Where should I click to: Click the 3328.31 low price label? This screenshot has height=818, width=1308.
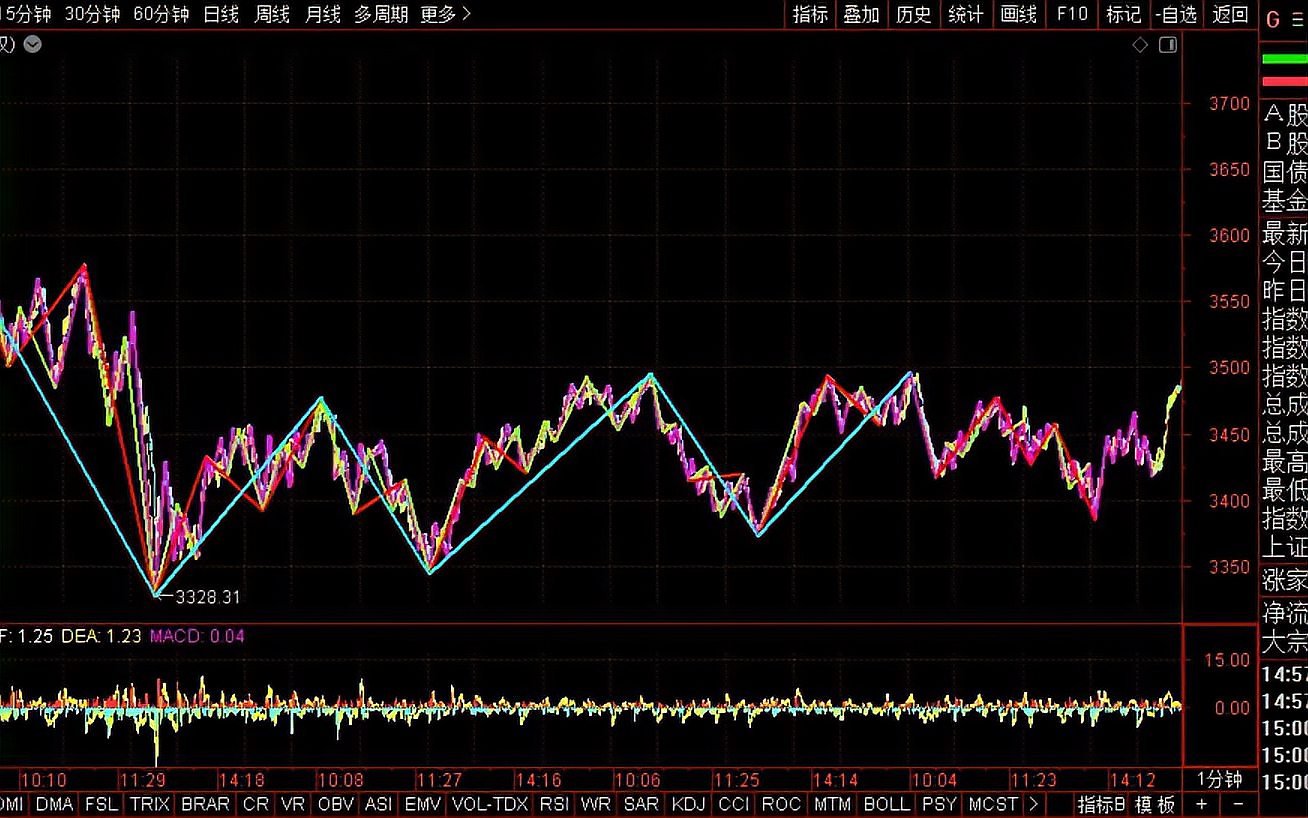tap(208, 597)
